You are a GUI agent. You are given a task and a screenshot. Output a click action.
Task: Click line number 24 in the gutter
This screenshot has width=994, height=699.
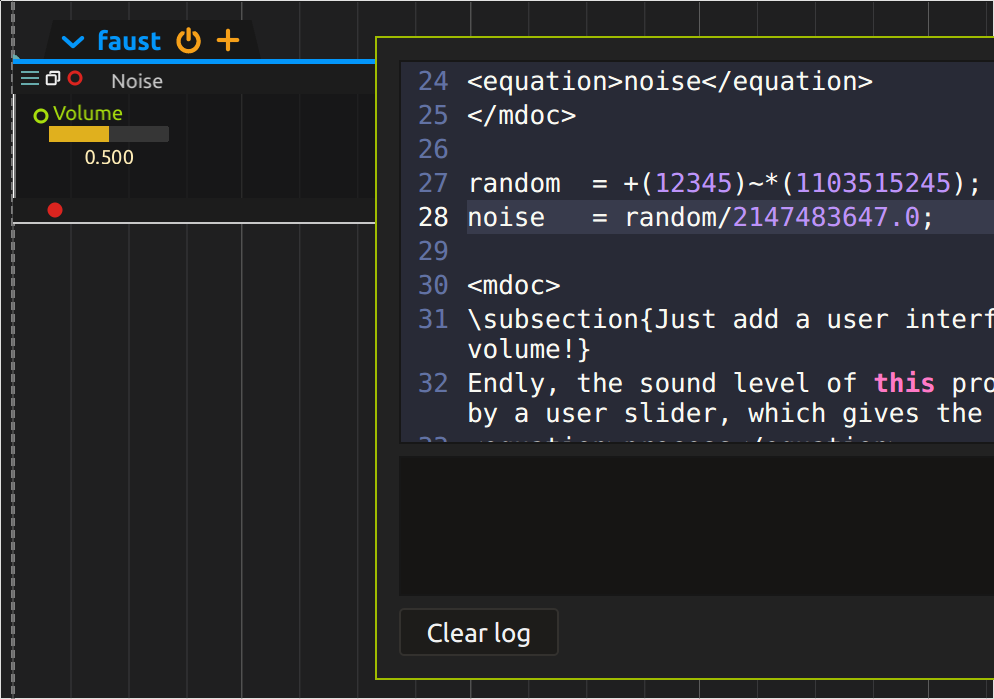[x=433, y=82]
